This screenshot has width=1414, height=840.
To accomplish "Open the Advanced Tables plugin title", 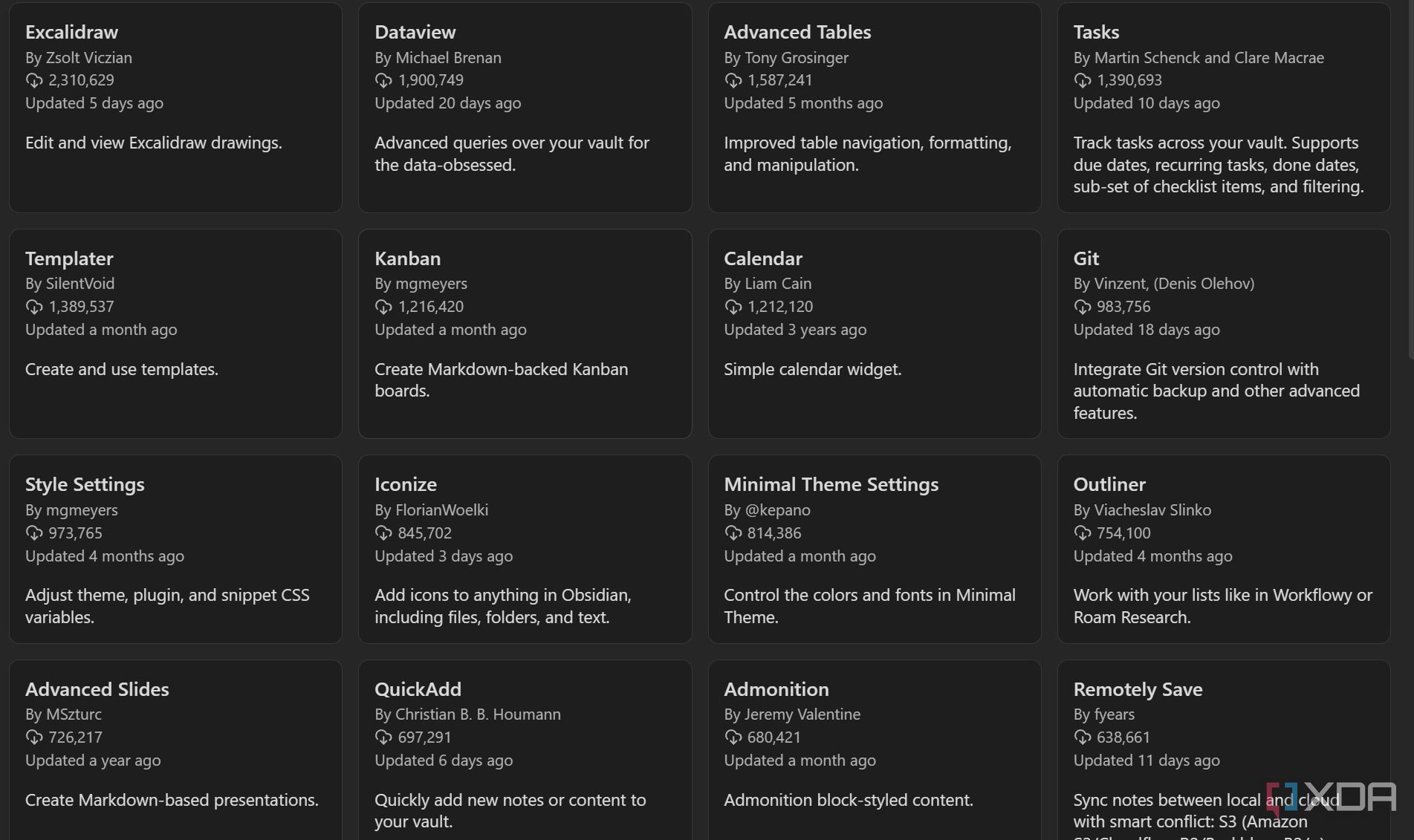I will coord(797,32).
